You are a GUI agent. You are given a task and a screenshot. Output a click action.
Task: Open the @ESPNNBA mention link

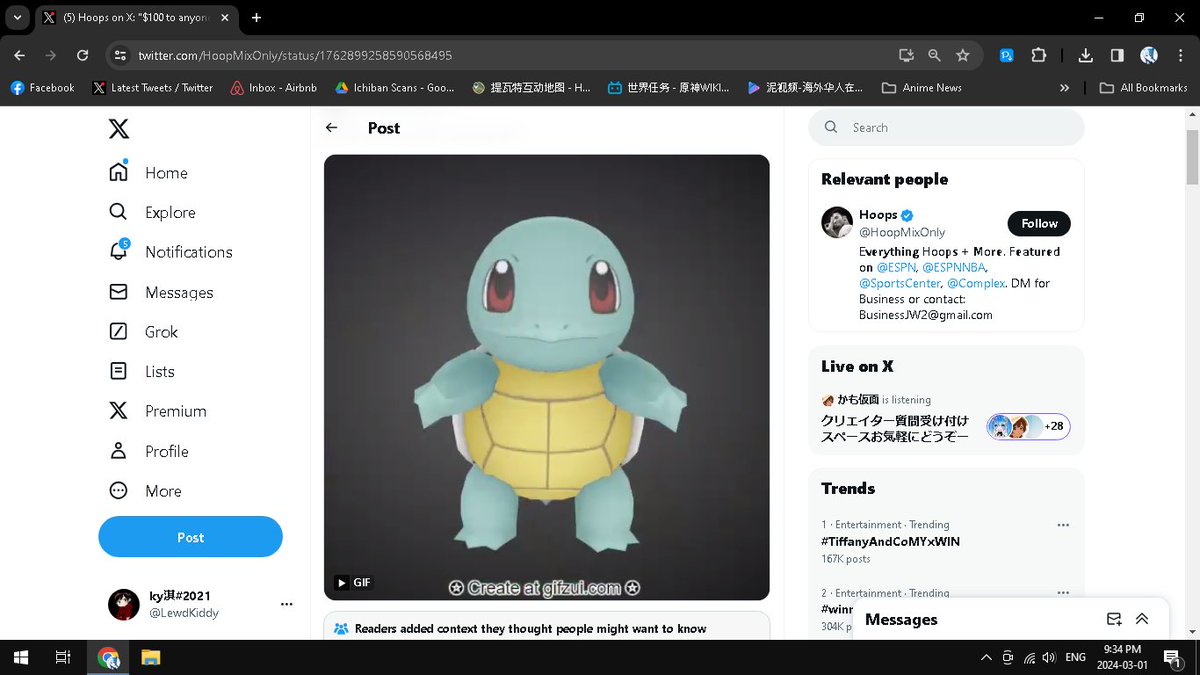tap(954, 268)
